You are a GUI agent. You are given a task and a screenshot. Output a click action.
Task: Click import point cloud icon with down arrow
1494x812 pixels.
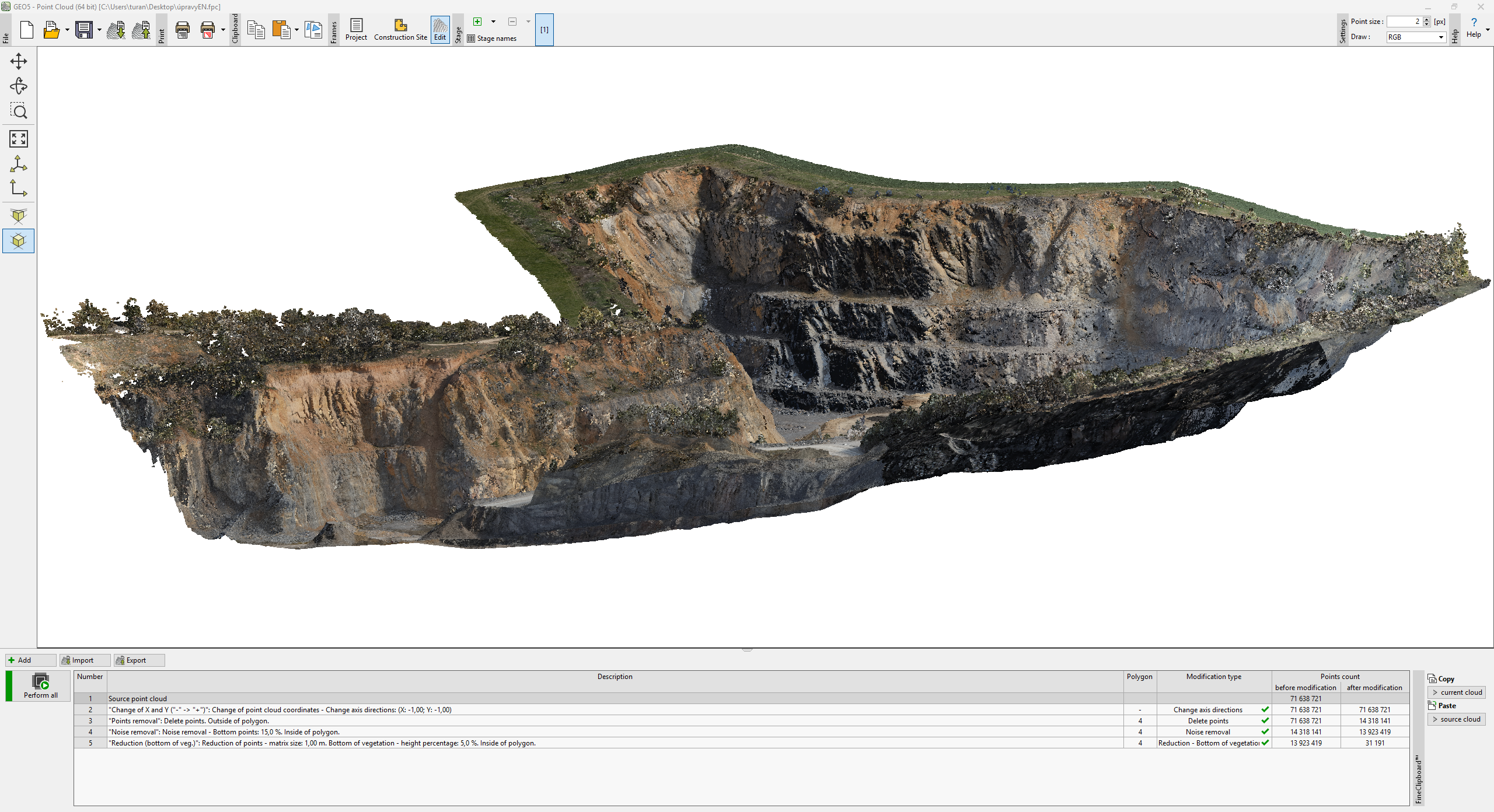(116, 30)
